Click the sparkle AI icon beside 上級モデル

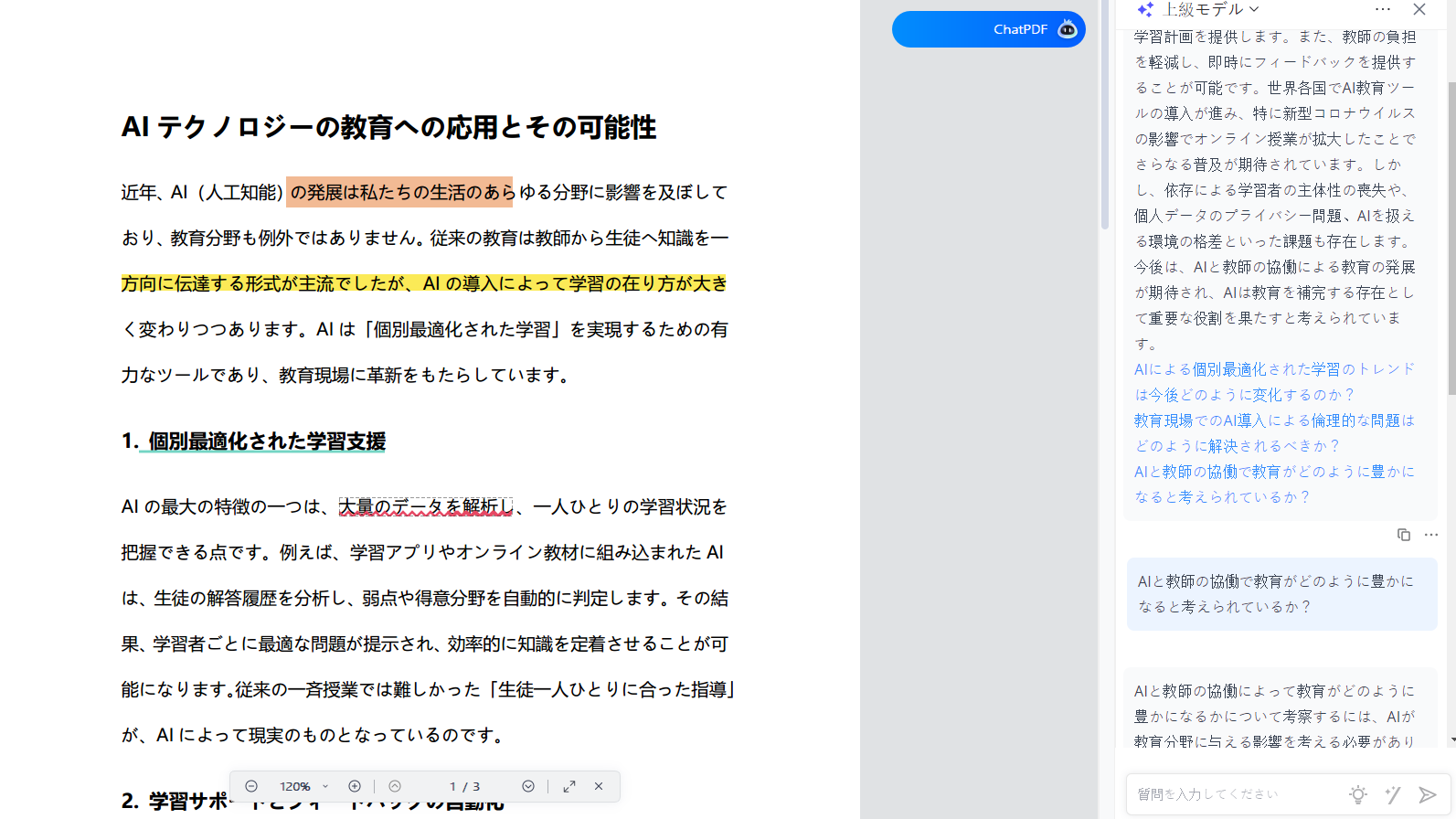point(1145,9)
